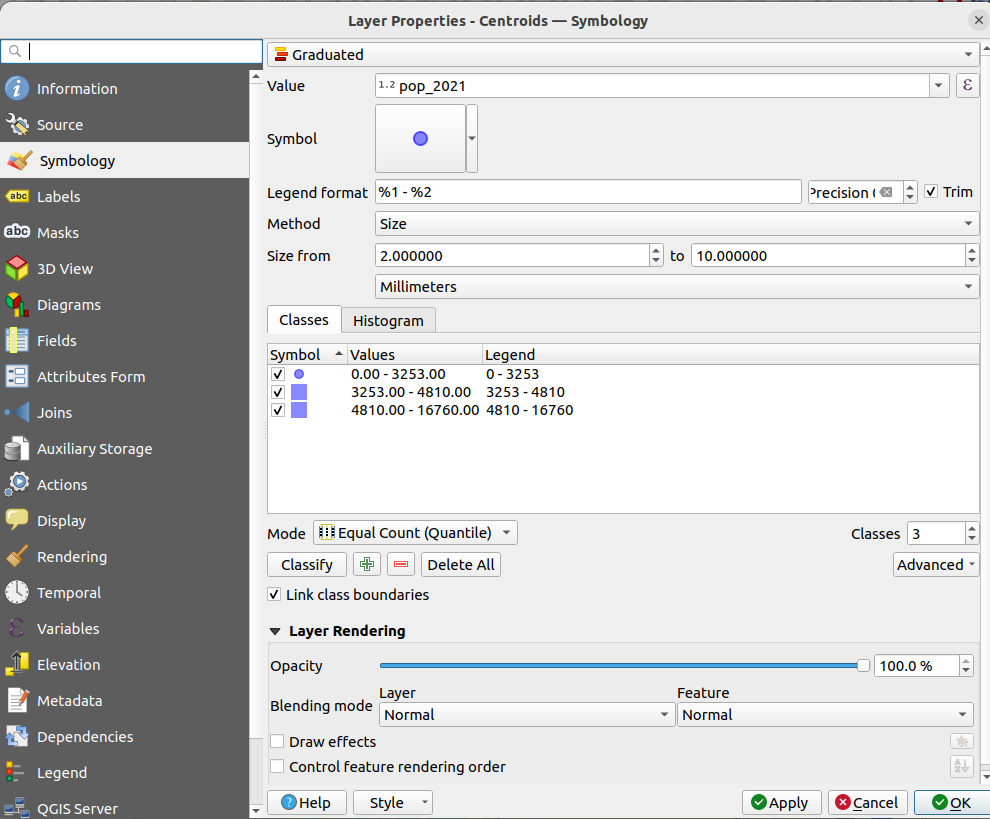Uncheck the 0.00 - 3253.00 class

click(278, 374)
